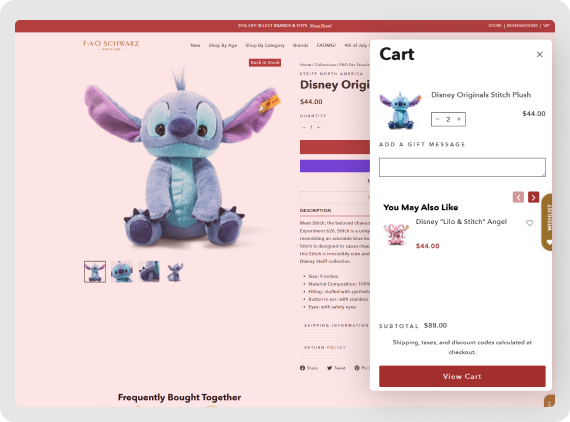Decrease cart quantity with minus icon
The width and height of the screenshot is (570, 422).
[438, 119]
